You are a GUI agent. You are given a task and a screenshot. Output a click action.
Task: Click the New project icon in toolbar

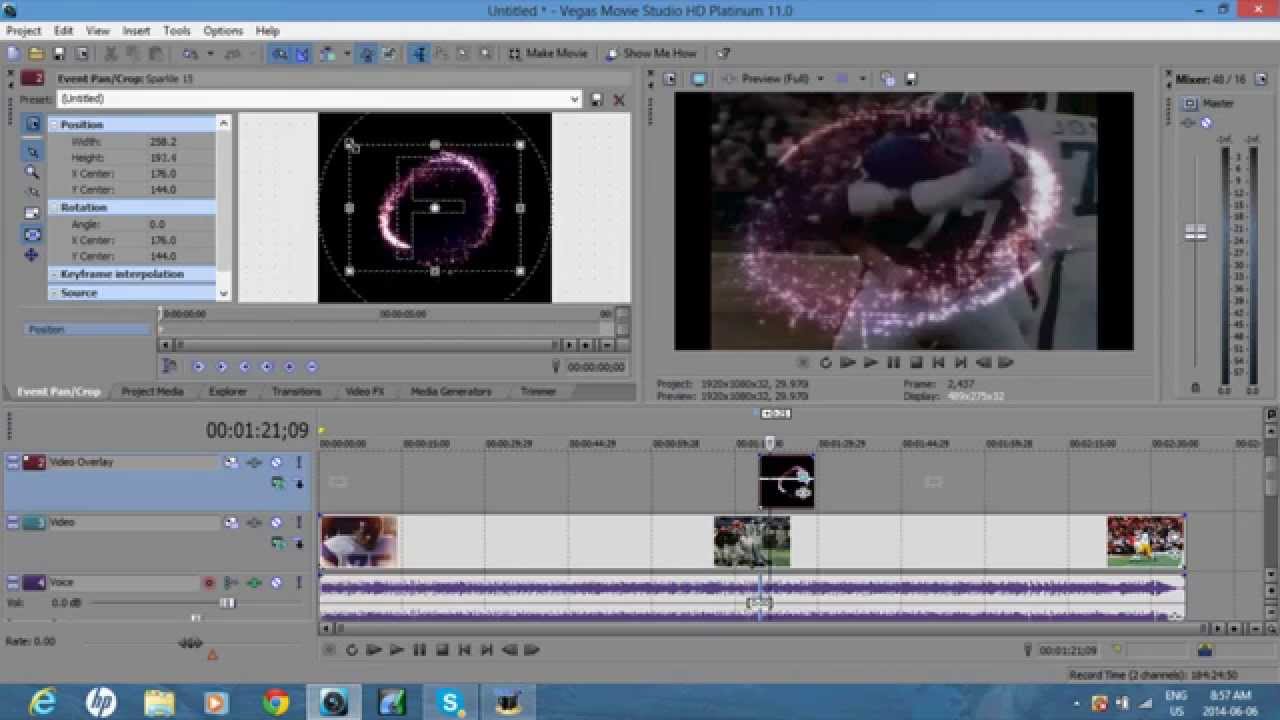pyautogui.click(x=13, y=53)
